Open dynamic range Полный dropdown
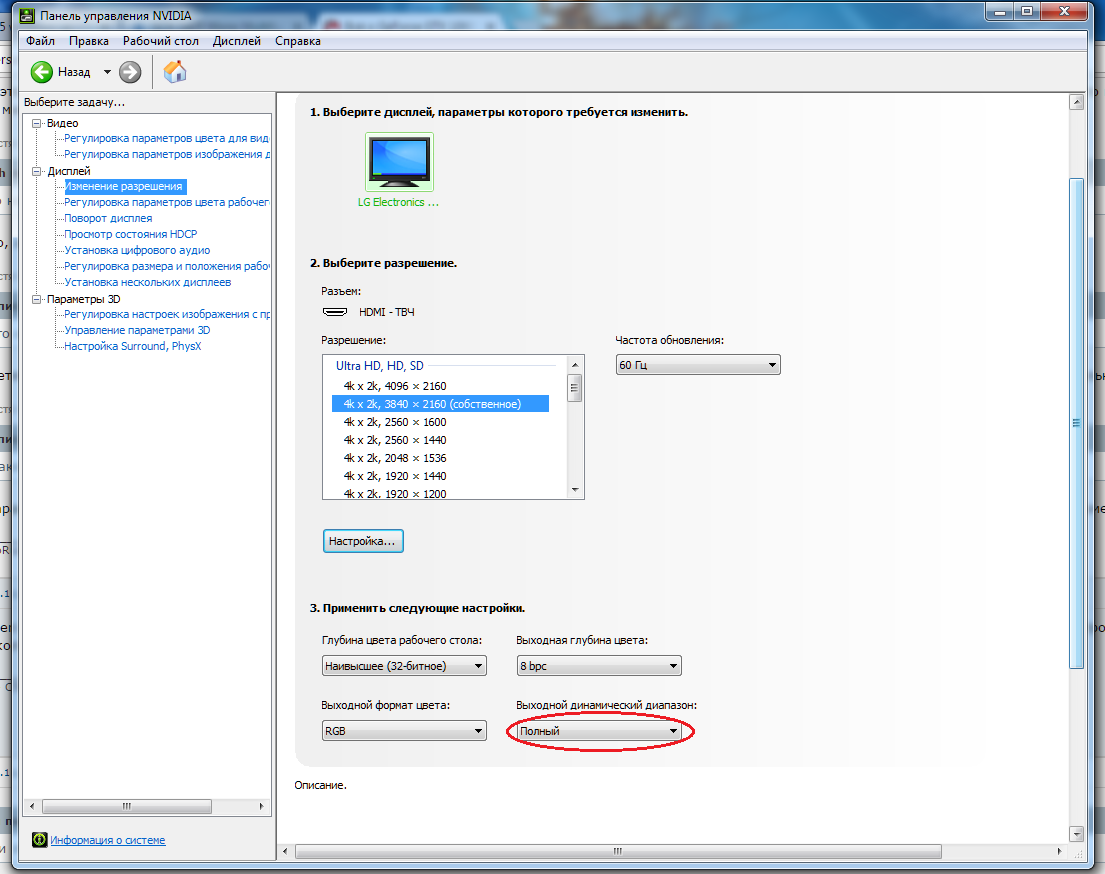The image size is (1105, 874). pos(599,731)
